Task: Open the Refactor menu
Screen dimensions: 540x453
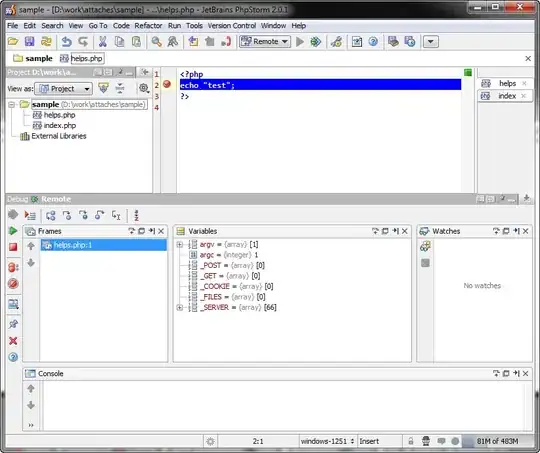Action: click(x=148, y=25)
